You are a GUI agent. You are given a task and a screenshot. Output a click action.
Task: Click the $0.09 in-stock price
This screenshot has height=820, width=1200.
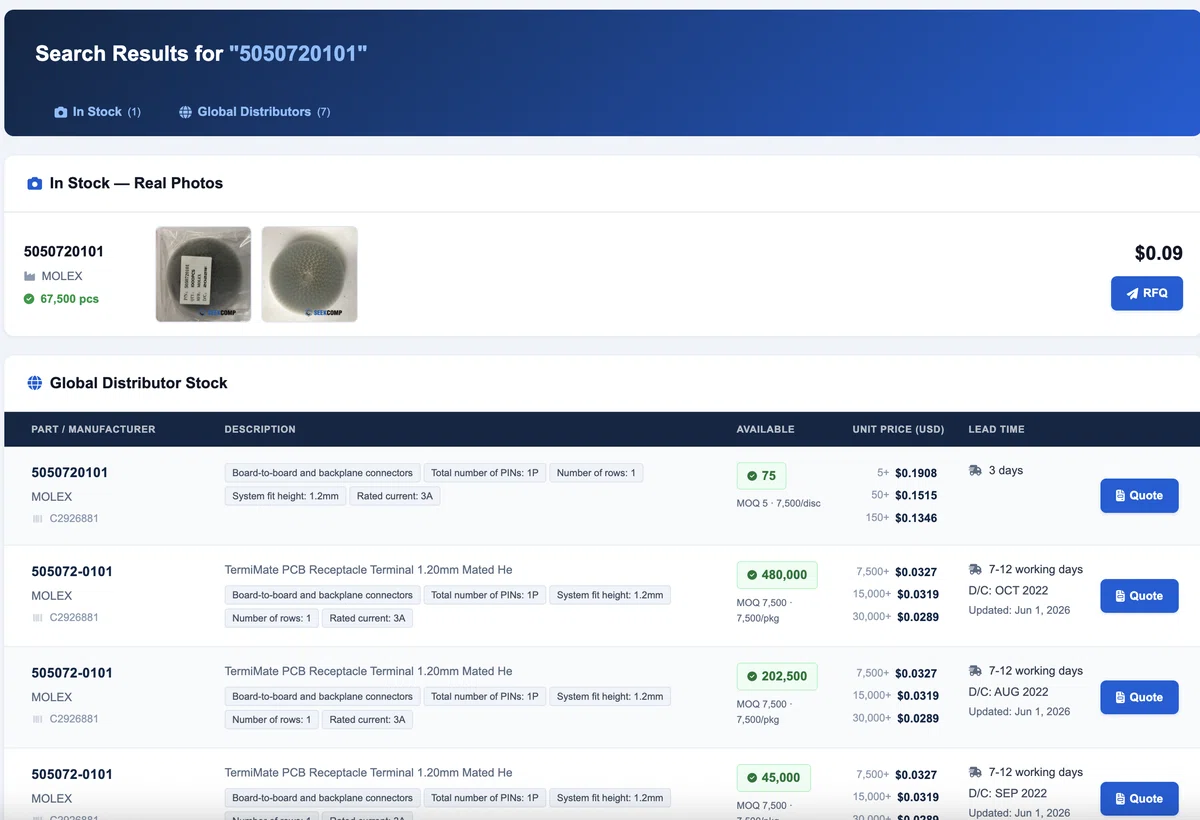pos(1158,253)
